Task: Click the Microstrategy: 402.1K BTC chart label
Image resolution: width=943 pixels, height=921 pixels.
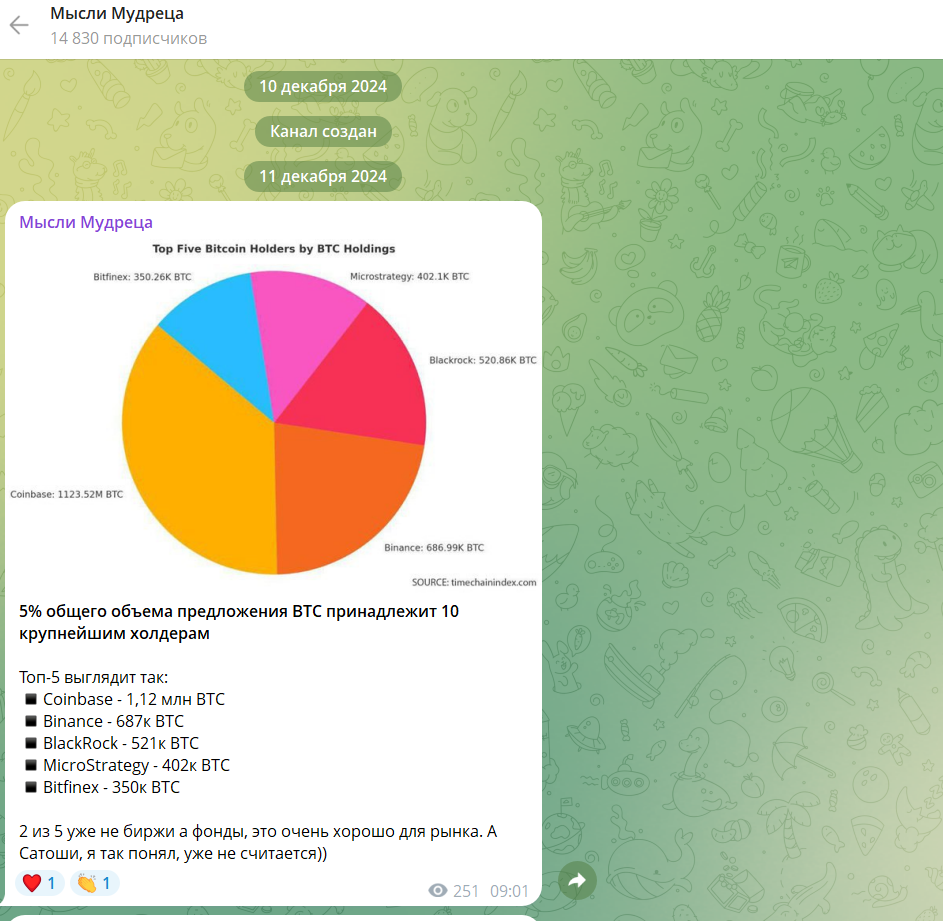Action: [x=410, y=277]
